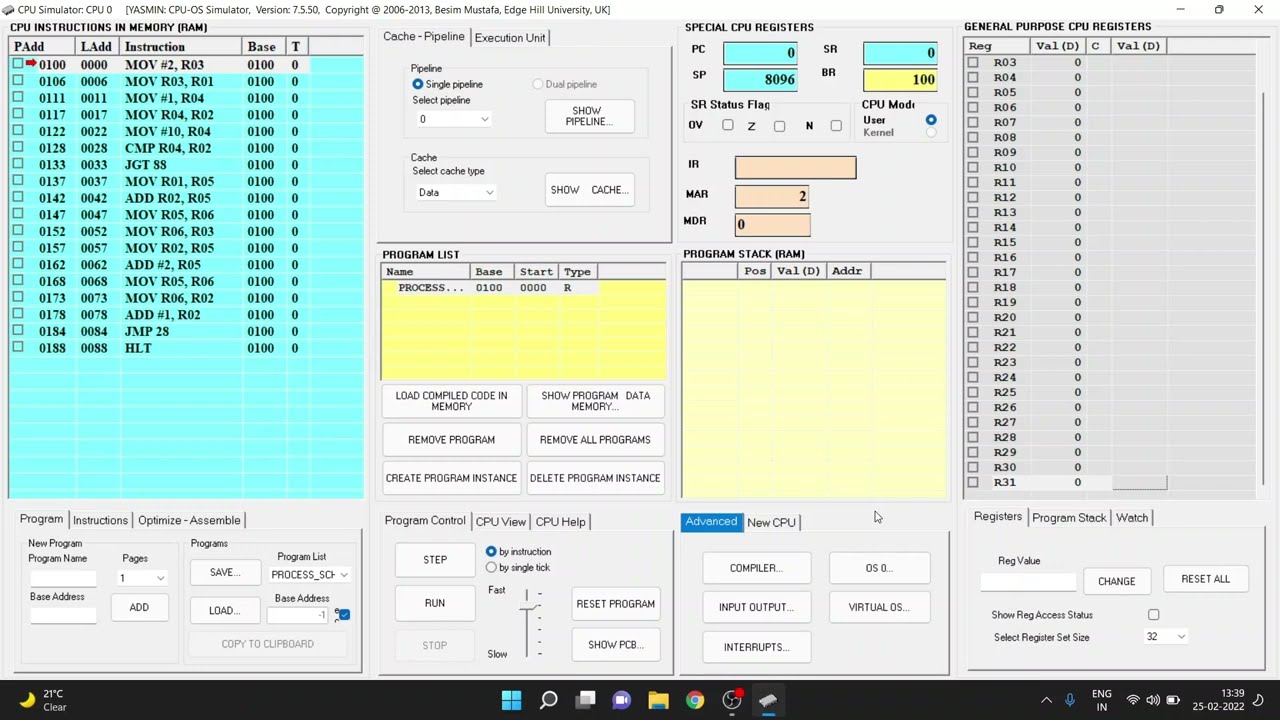Open Google Chrome from the taskbar
Viewport: 1280px width, 720px height.
pyautogui.click(x=695, y=700)
